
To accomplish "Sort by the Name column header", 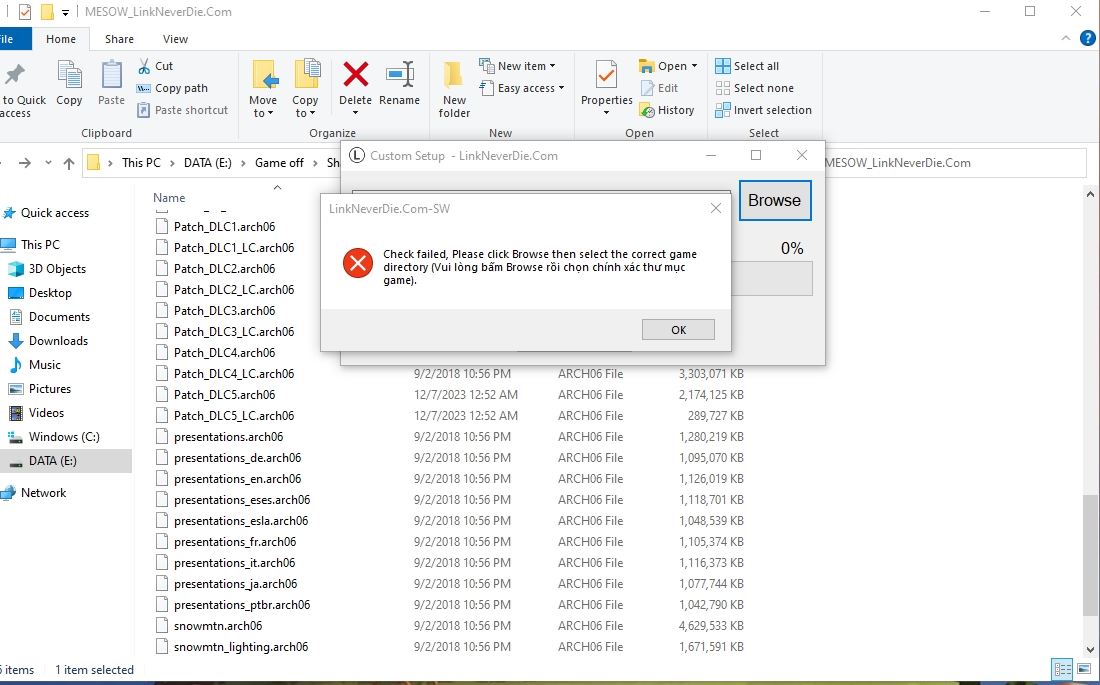I will pyautogui.click(x=169, y=198).
